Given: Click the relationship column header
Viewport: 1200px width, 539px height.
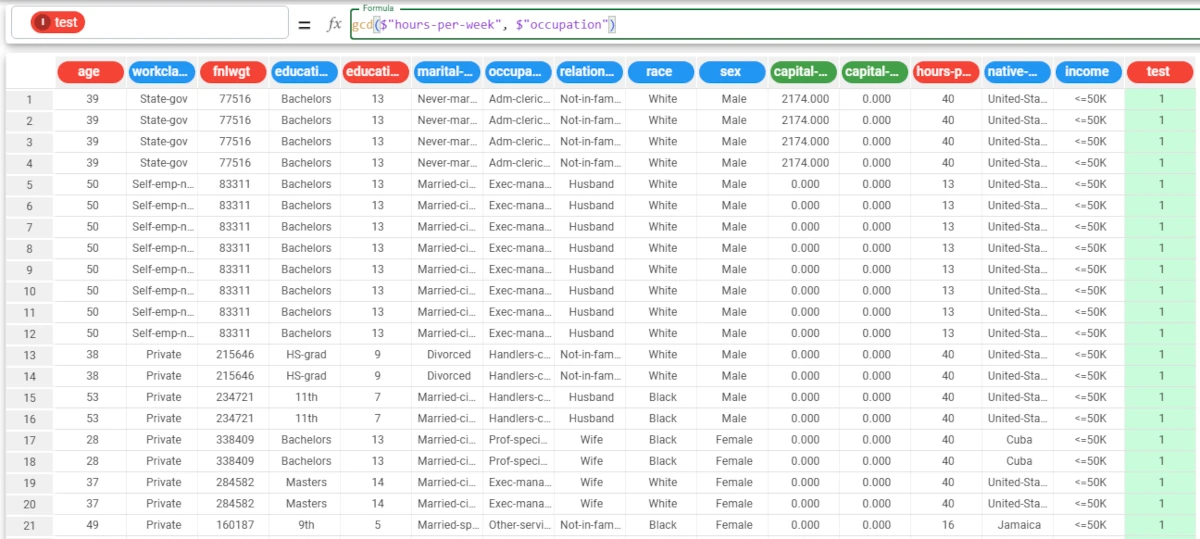Looking at the screenshot, I should (590, 72).
